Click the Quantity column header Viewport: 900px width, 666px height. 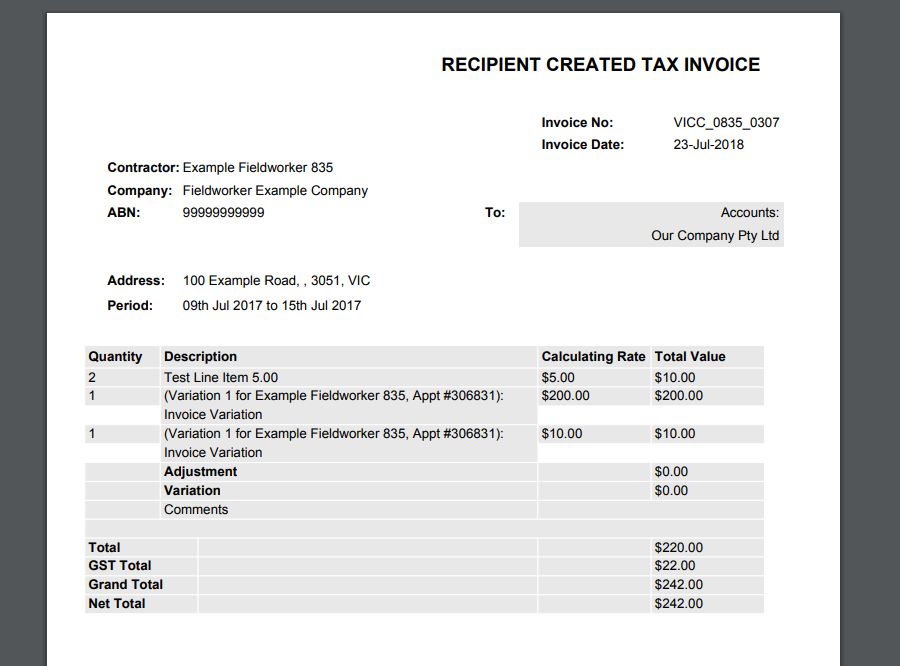pos(115,356)
